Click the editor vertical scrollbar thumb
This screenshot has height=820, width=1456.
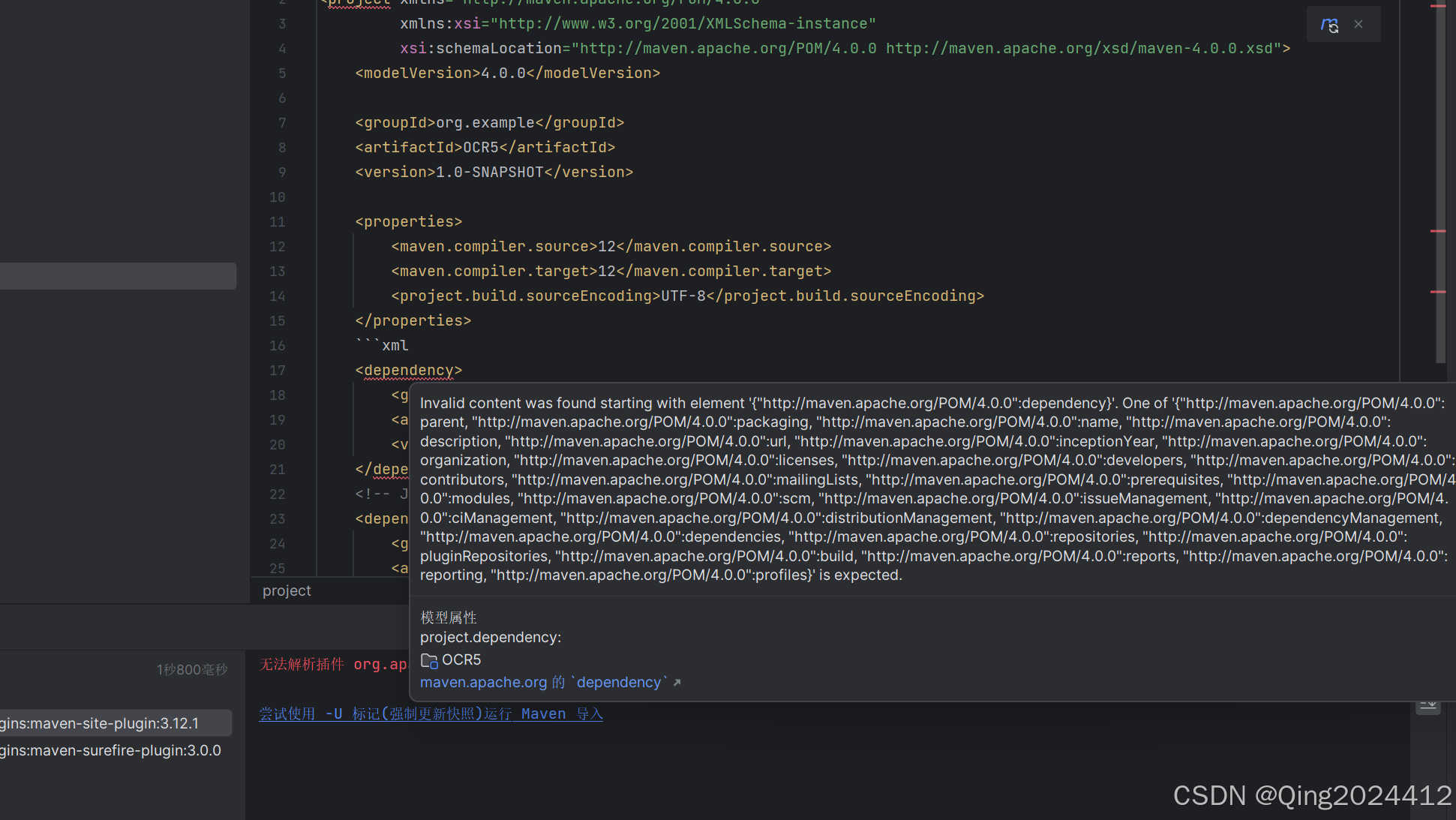(x=1440, y=180)
